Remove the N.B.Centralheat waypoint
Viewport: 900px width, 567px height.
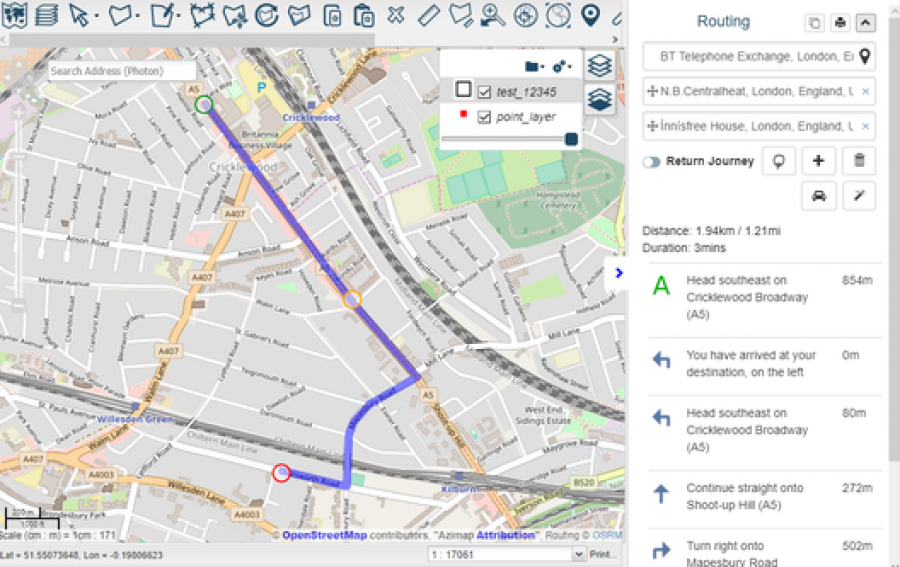pyautogui.click(x=866, y=91)
